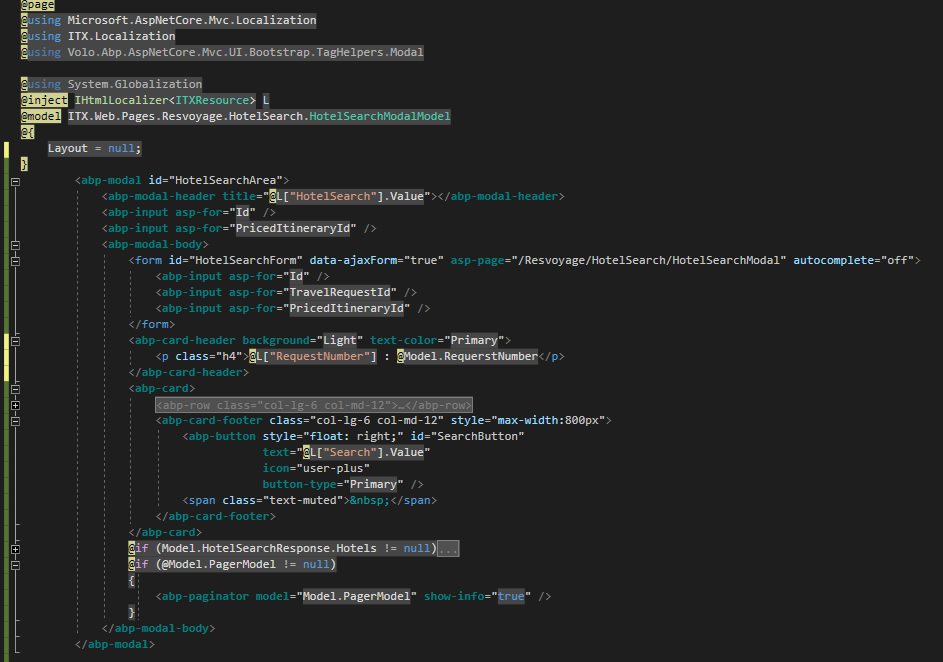Collapse the abp-modal-body outlining region

click(15, 244)
